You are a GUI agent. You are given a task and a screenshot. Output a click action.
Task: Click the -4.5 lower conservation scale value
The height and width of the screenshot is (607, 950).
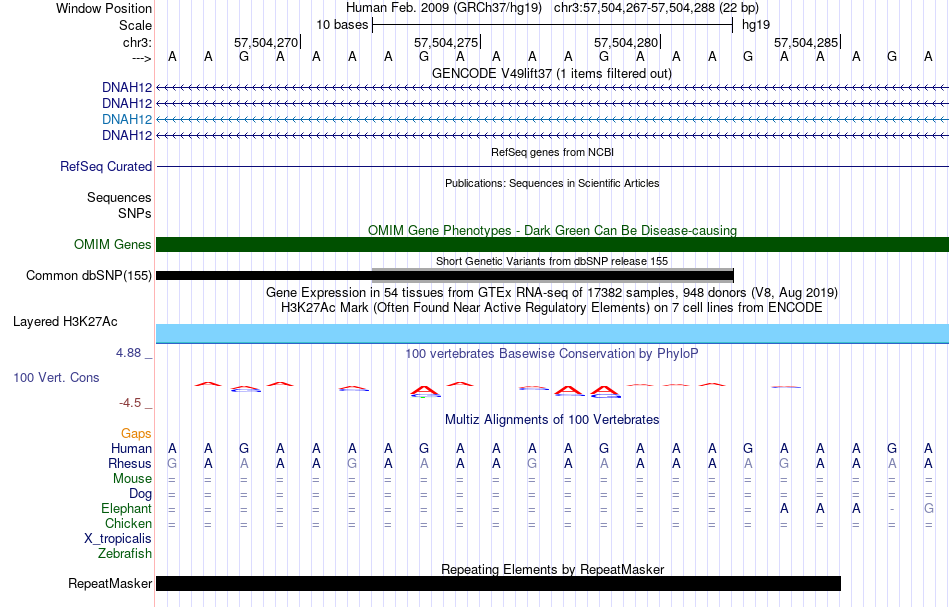point(130,403)
